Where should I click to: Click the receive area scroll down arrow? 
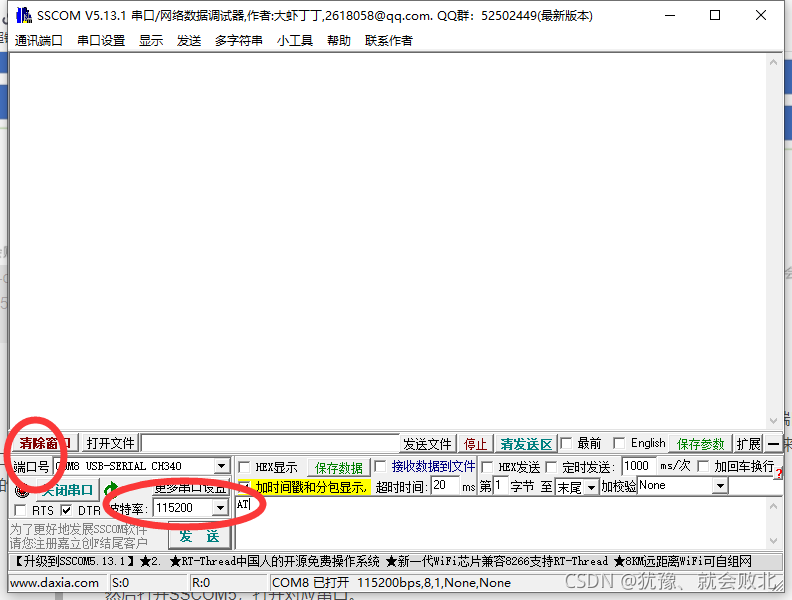[773, 421]
